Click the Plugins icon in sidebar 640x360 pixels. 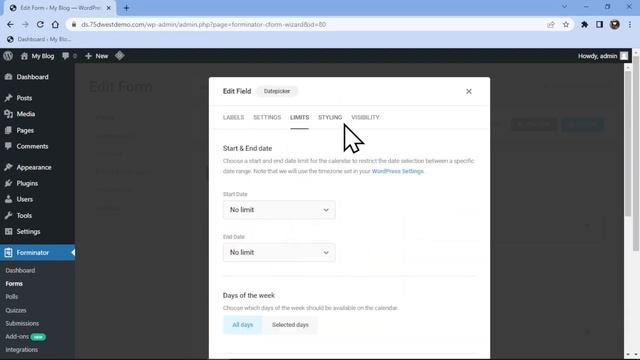click(9, 183)
